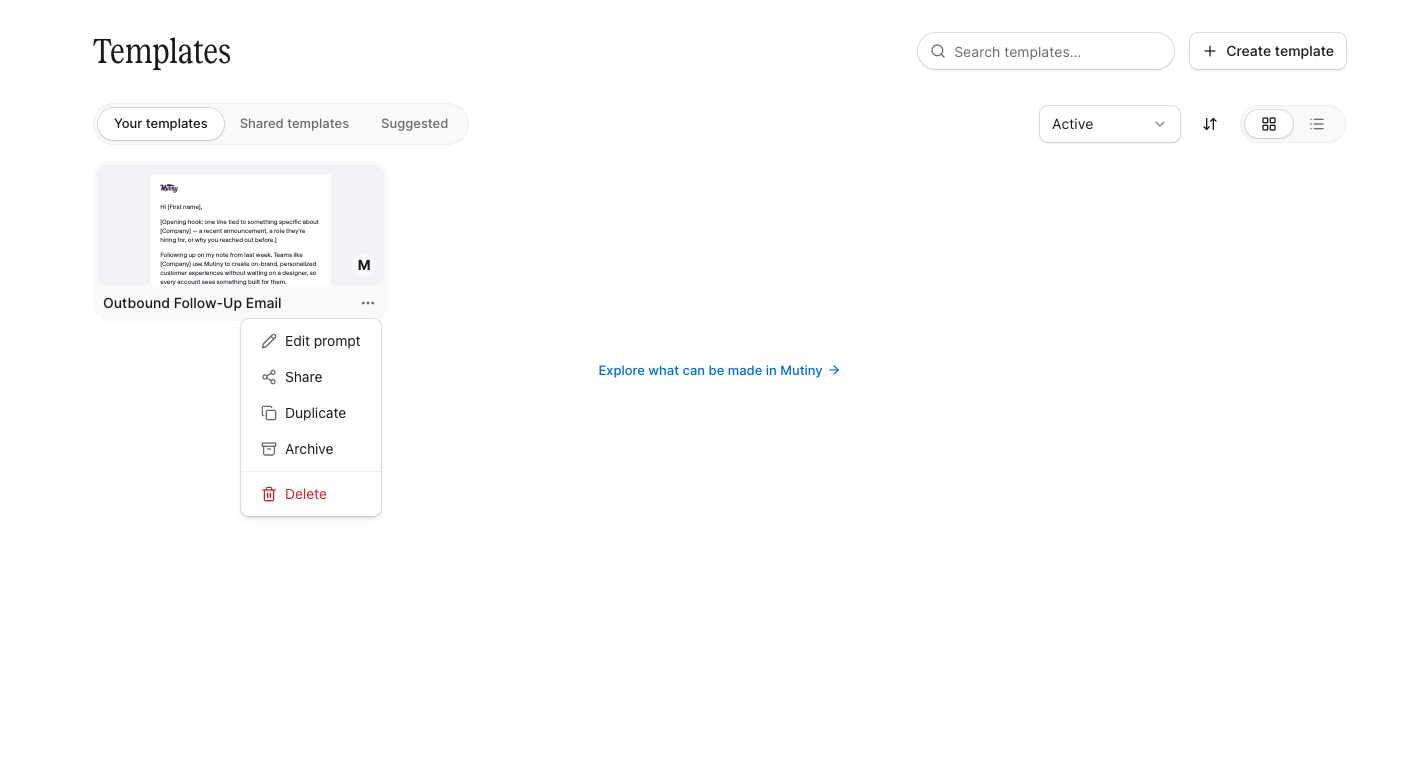The width and height of the screenshot is (1421, 772).
Task: Click the duplicate copy icon
Action: point(269,413)
